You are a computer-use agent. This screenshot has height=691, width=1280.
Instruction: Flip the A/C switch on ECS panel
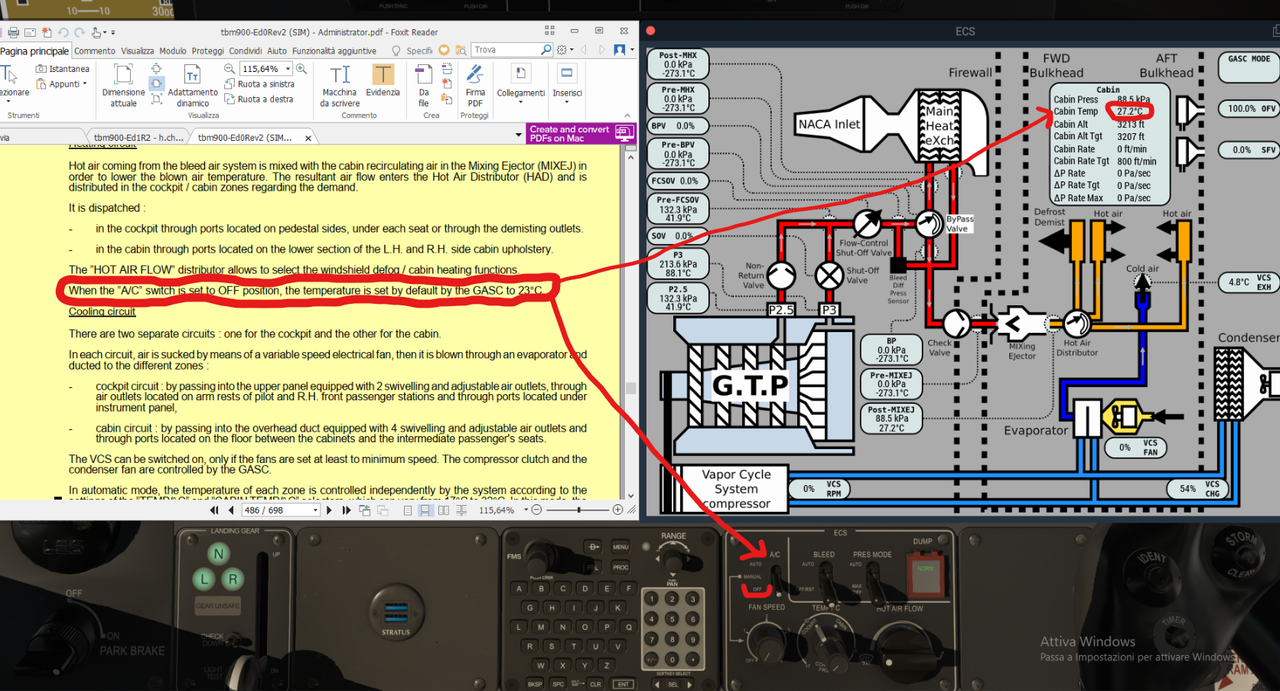point(777,582)
